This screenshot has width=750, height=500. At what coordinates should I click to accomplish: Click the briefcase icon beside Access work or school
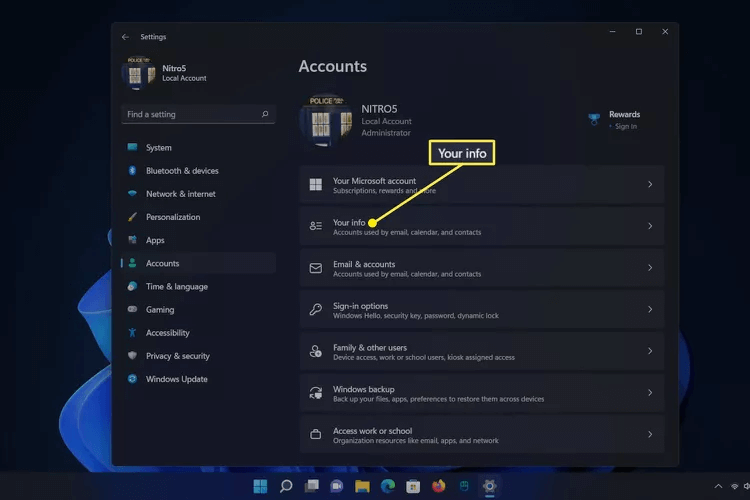coord(316,434)
